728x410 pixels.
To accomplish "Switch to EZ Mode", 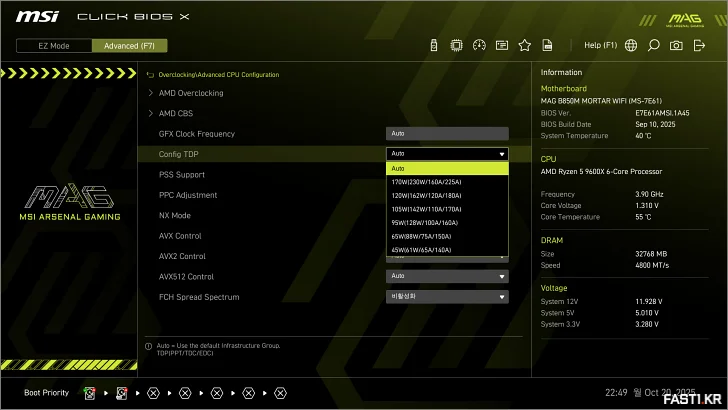I will click(54, 46).
